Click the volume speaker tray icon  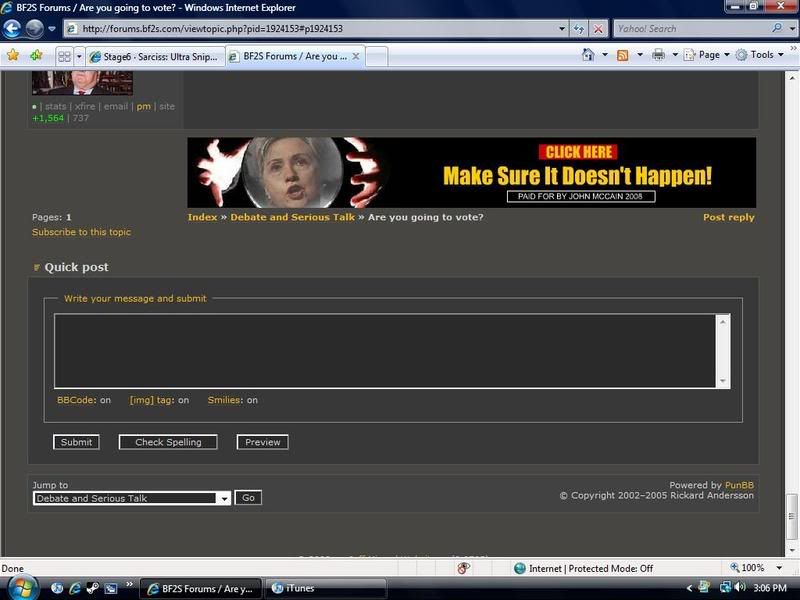coord(740,588)
